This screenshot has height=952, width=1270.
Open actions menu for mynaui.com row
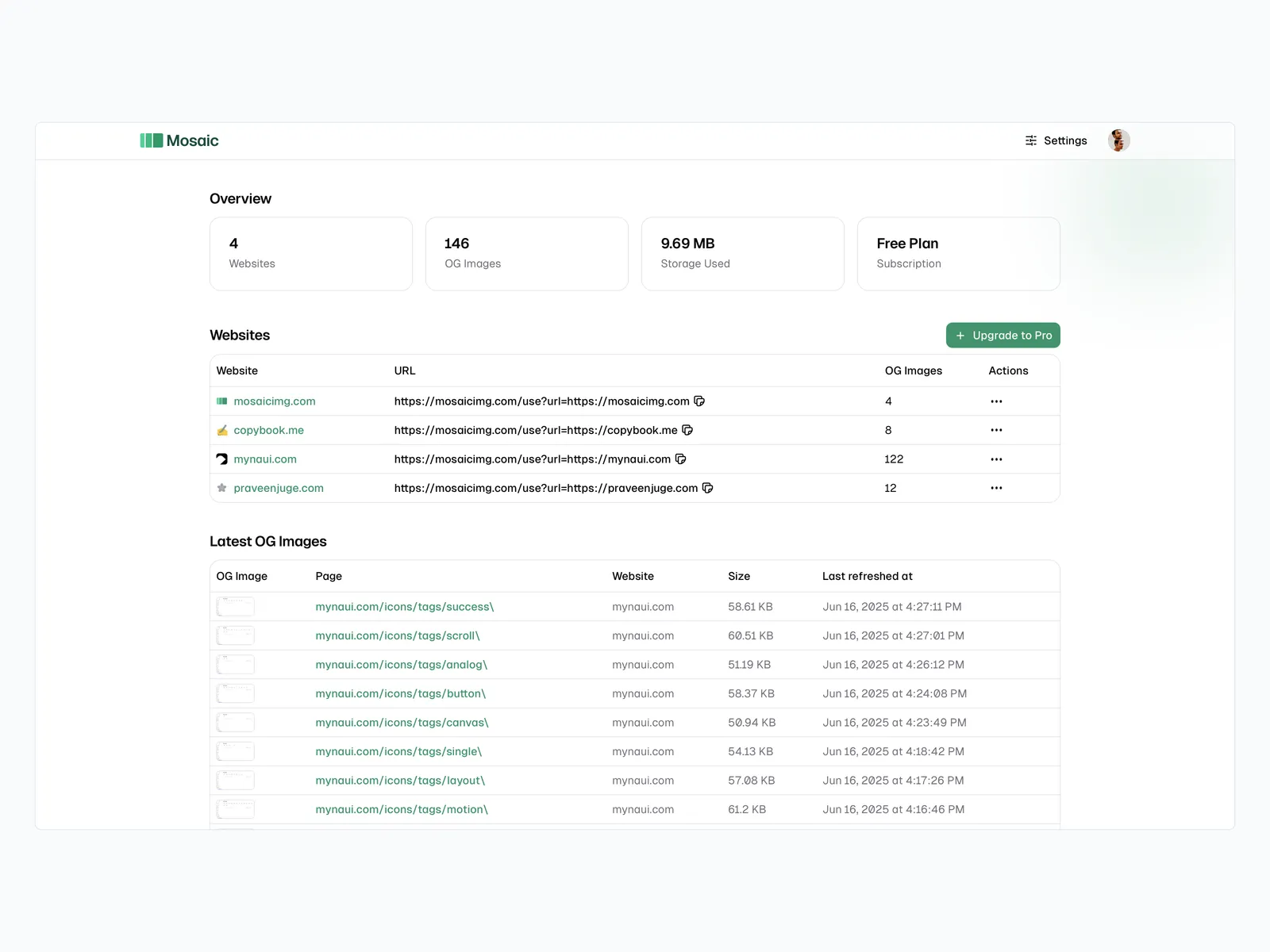pyautogui.click(x=996, y=459)
